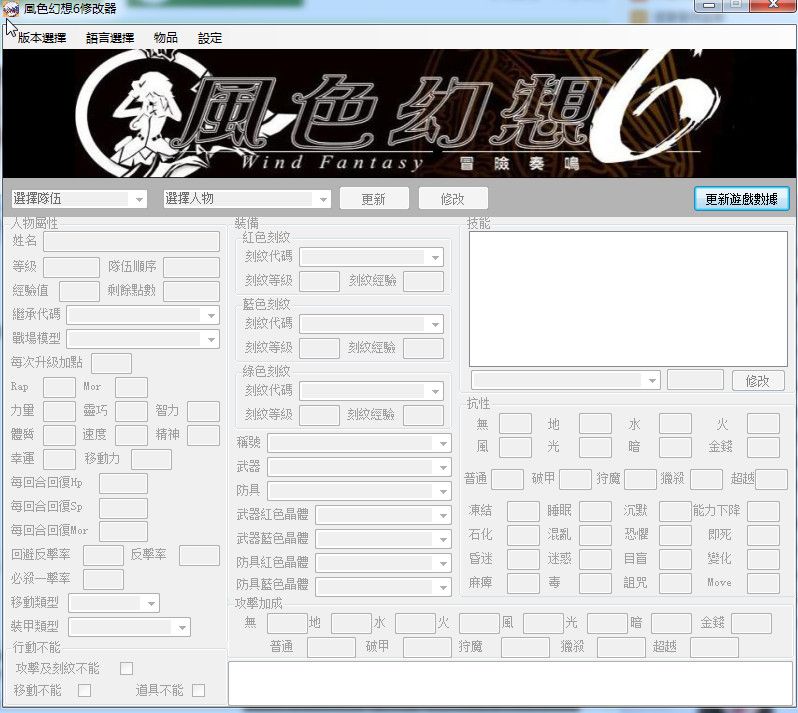Open the 裝甲類型 dropdown

coord(129,627)
